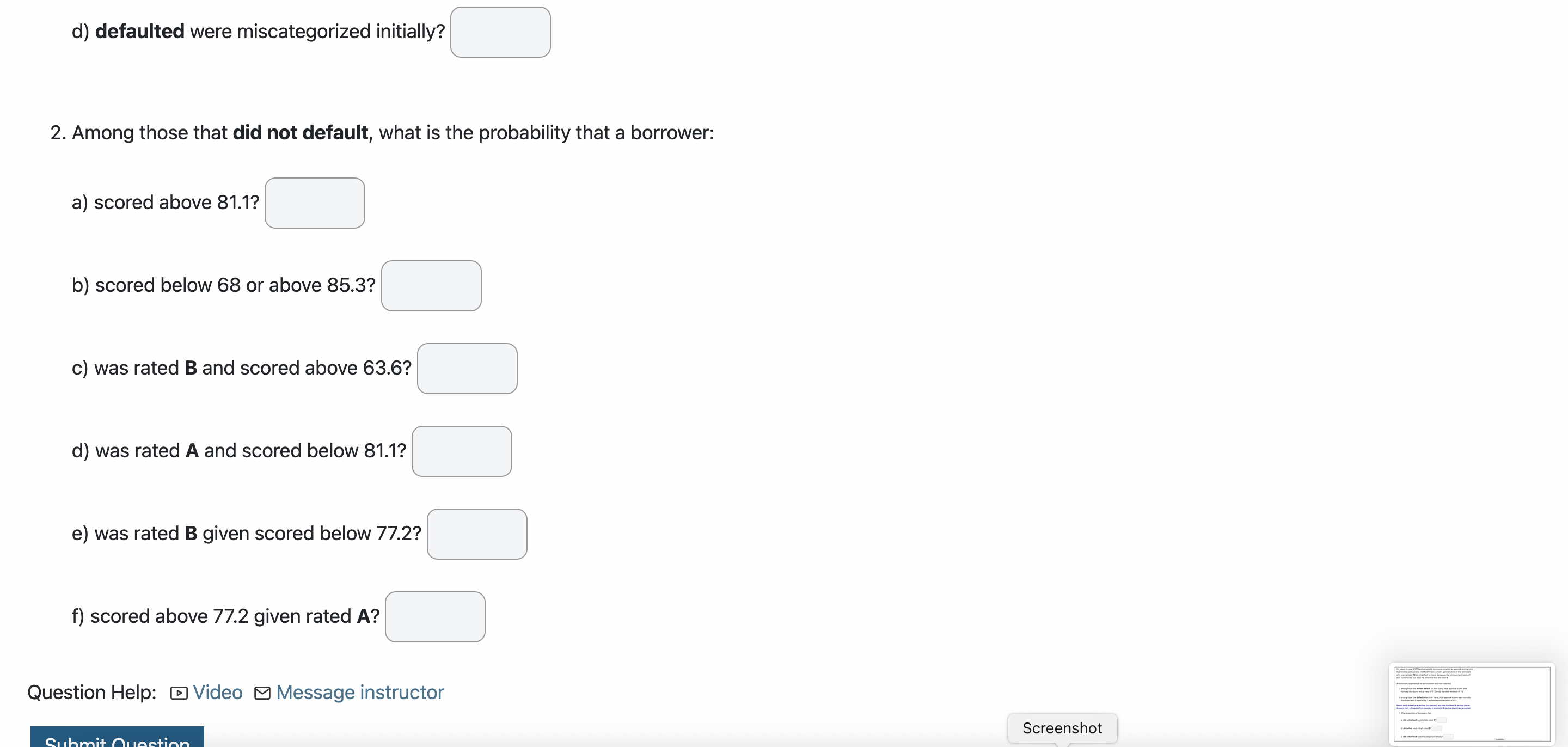Click the bolded letter A in part f
This screenshot has width=1568, height=747.
point(366,616)
